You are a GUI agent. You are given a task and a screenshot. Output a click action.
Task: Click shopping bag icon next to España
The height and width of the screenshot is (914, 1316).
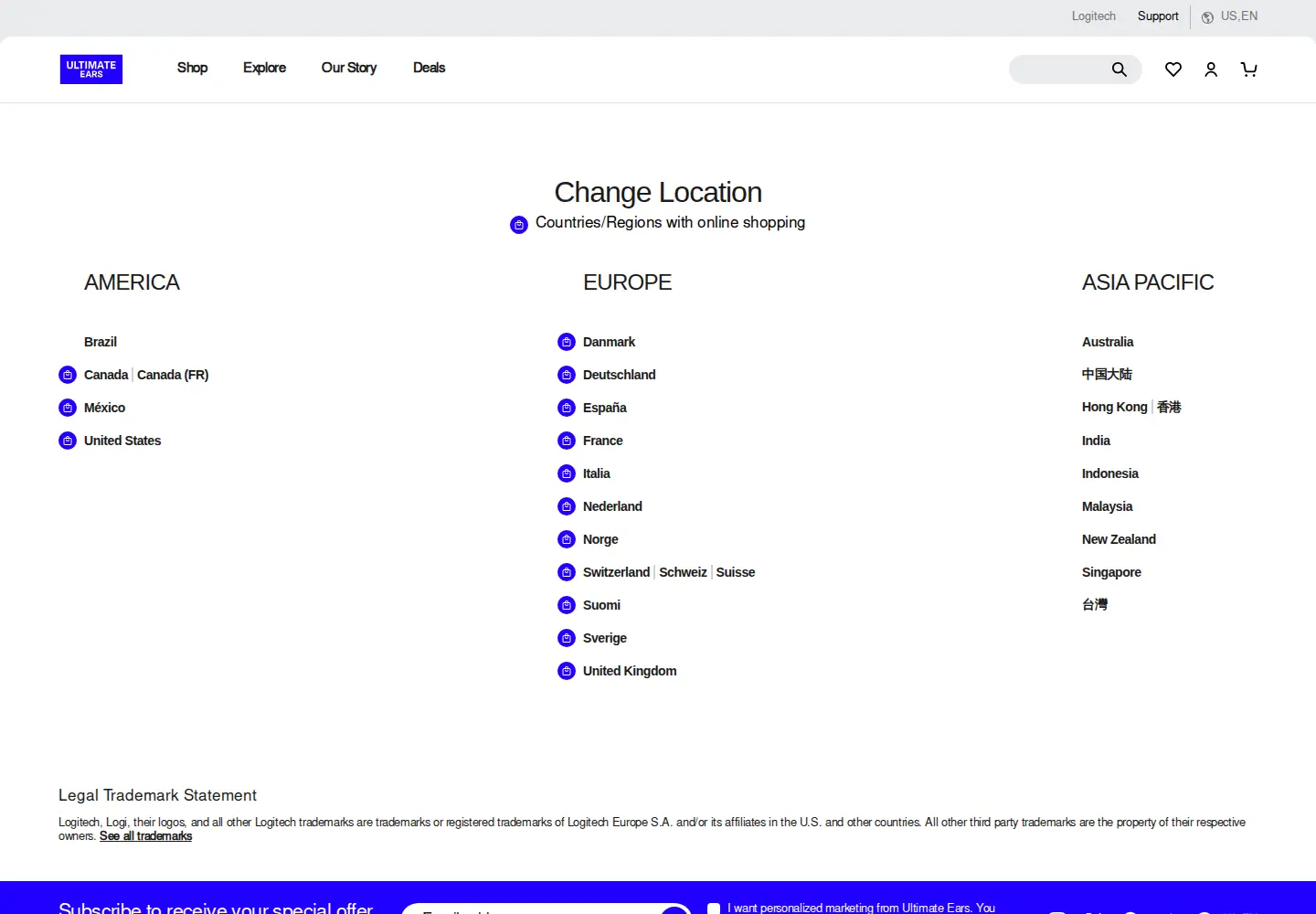[x=567, y=408]
